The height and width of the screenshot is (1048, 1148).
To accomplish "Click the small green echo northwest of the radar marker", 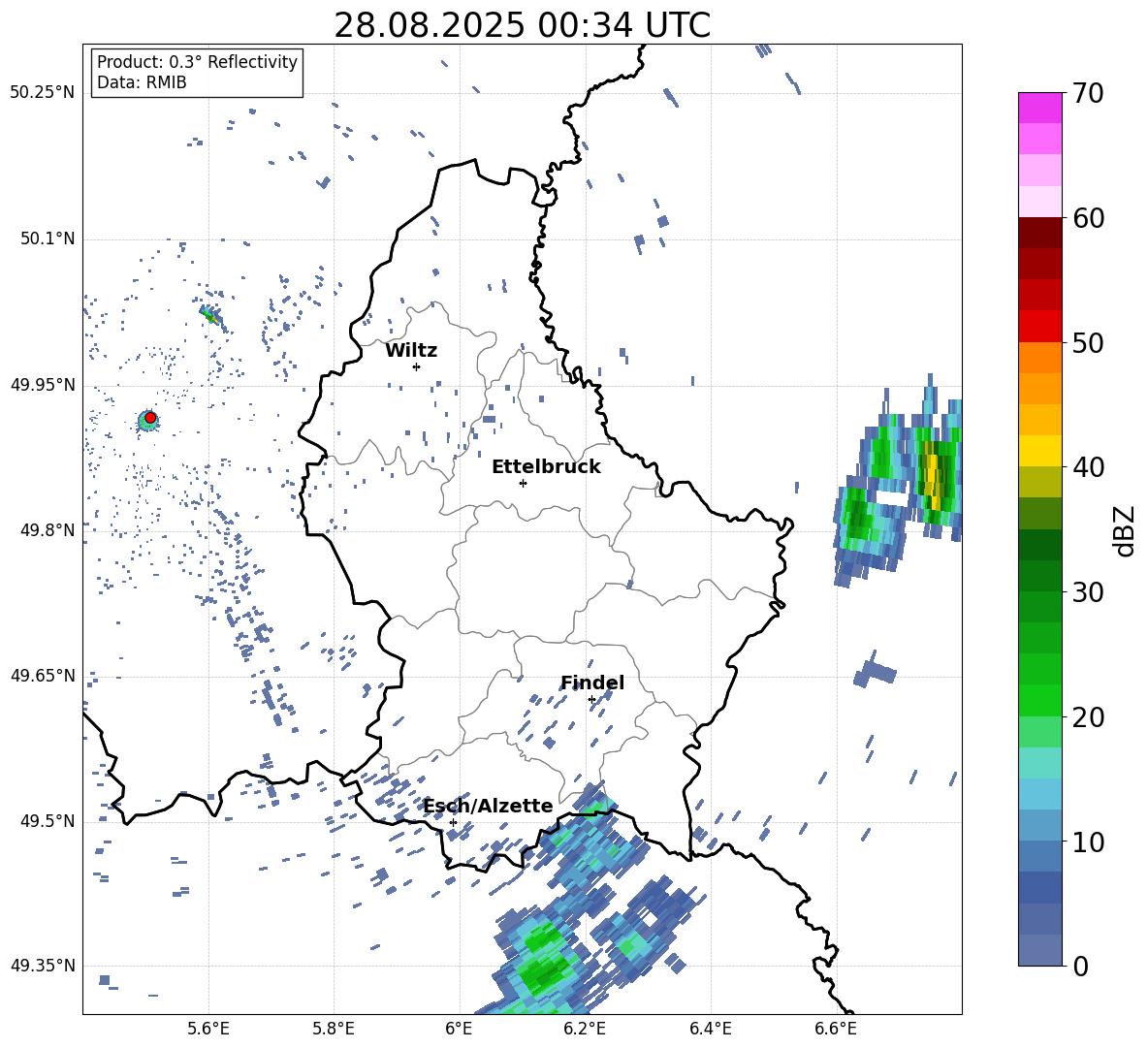I will click(210, 315).
